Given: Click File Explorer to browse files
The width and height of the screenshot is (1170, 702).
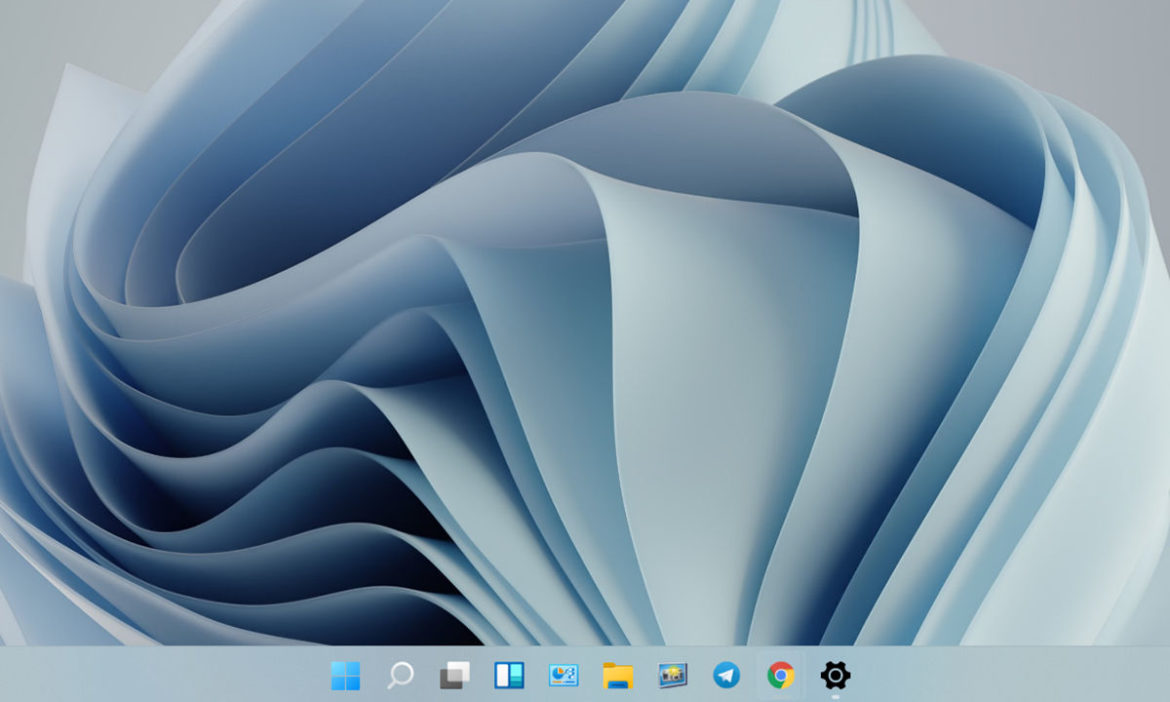Looking at the screenshot, I should coord(617,677).
